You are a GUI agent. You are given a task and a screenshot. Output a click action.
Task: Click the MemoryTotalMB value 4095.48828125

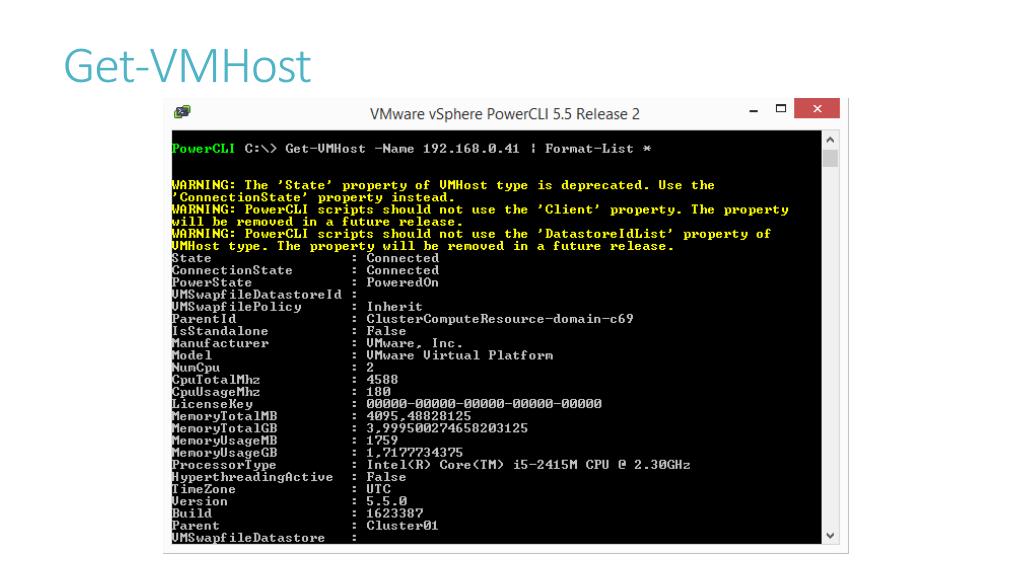pyautogui.click(x=419, y=417)
